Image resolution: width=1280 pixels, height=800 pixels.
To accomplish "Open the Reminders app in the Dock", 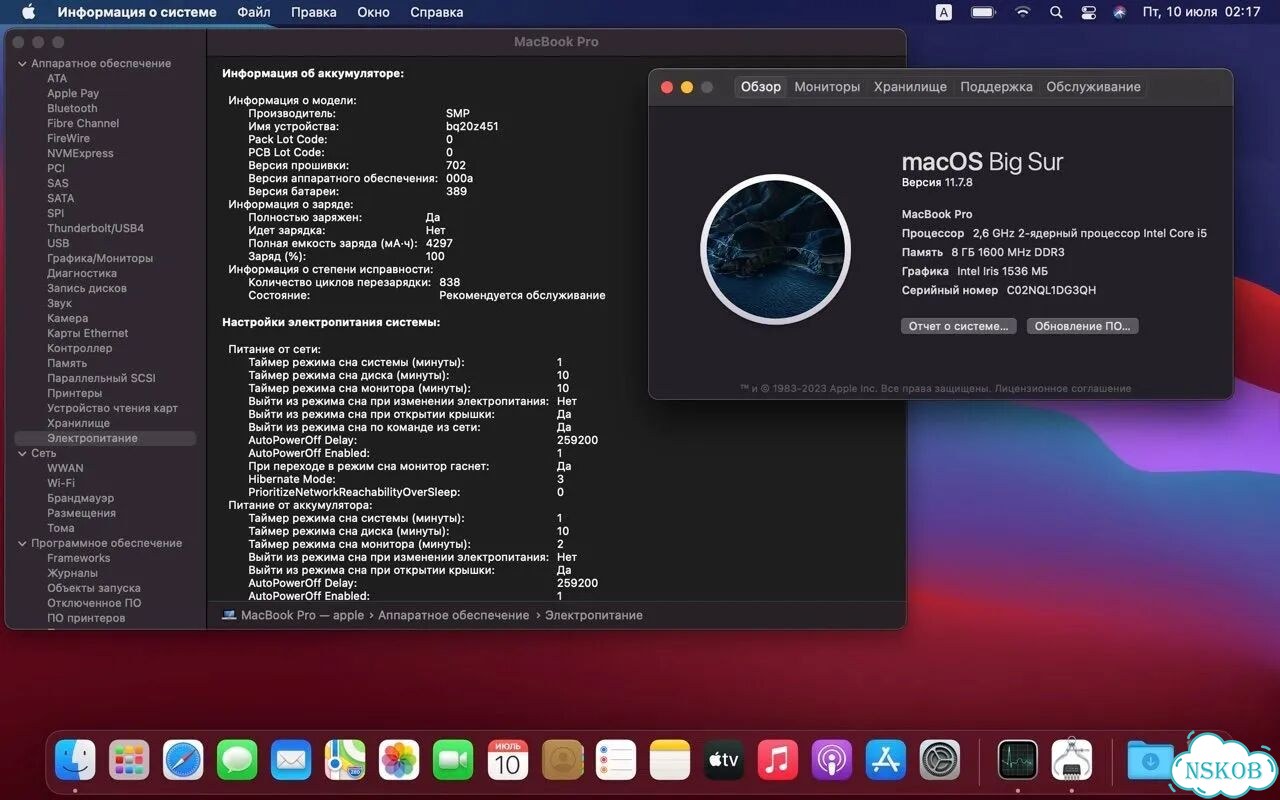I will click(x=616, y=760).
